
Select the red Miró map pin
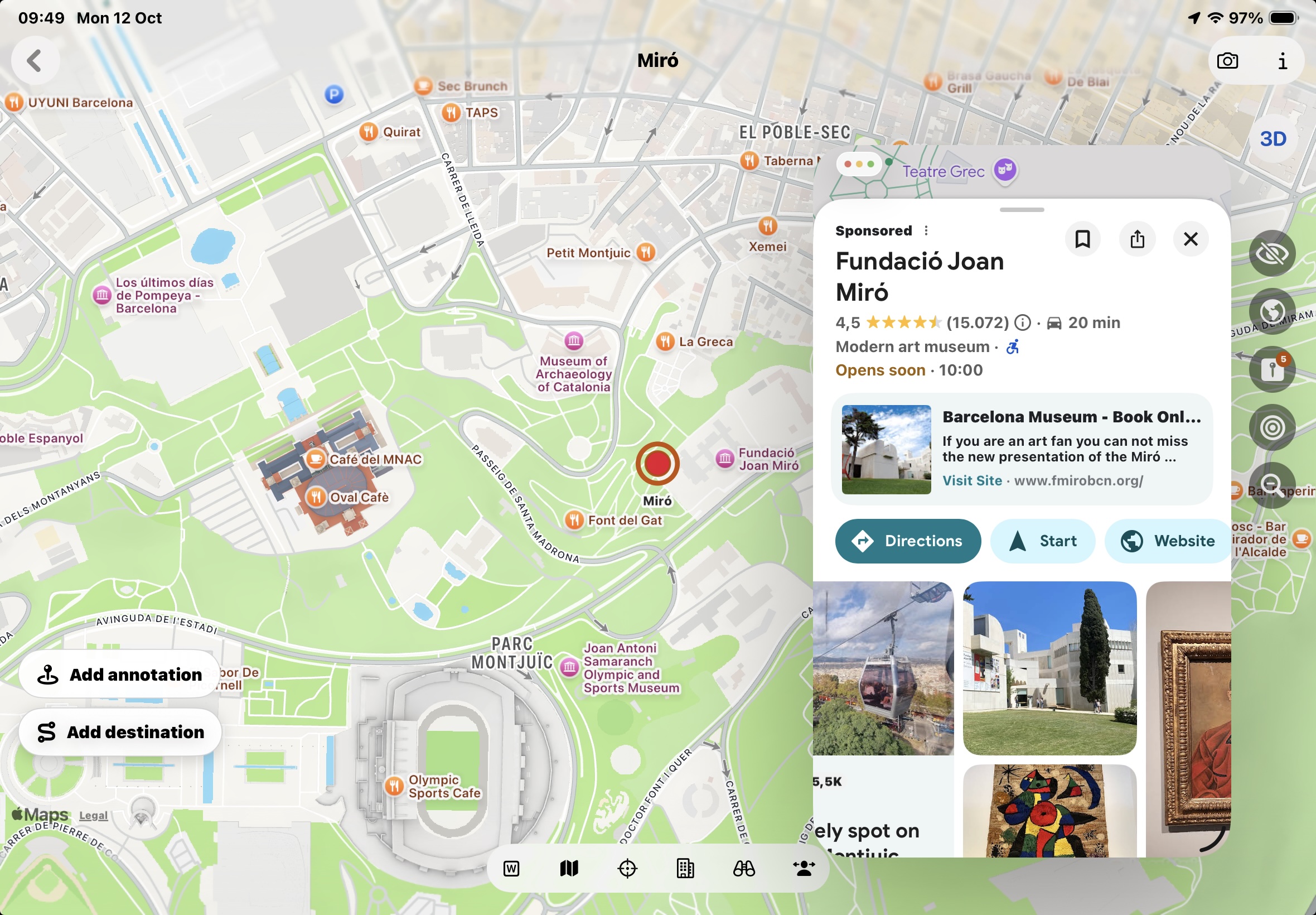pyautogui.click(x=657, y=463)
